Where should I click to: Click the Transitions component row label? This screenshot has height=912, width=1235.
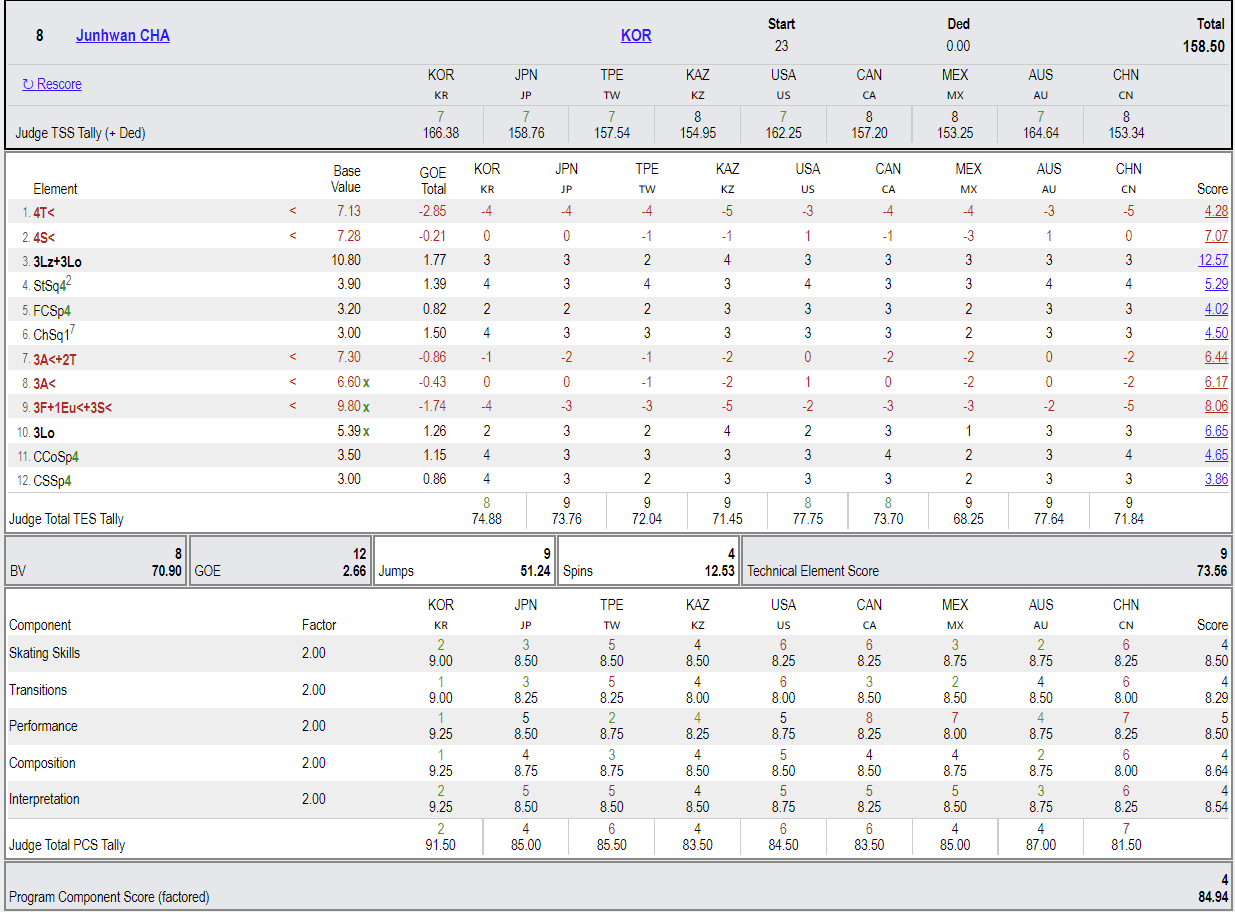click(x=38, y=690)
